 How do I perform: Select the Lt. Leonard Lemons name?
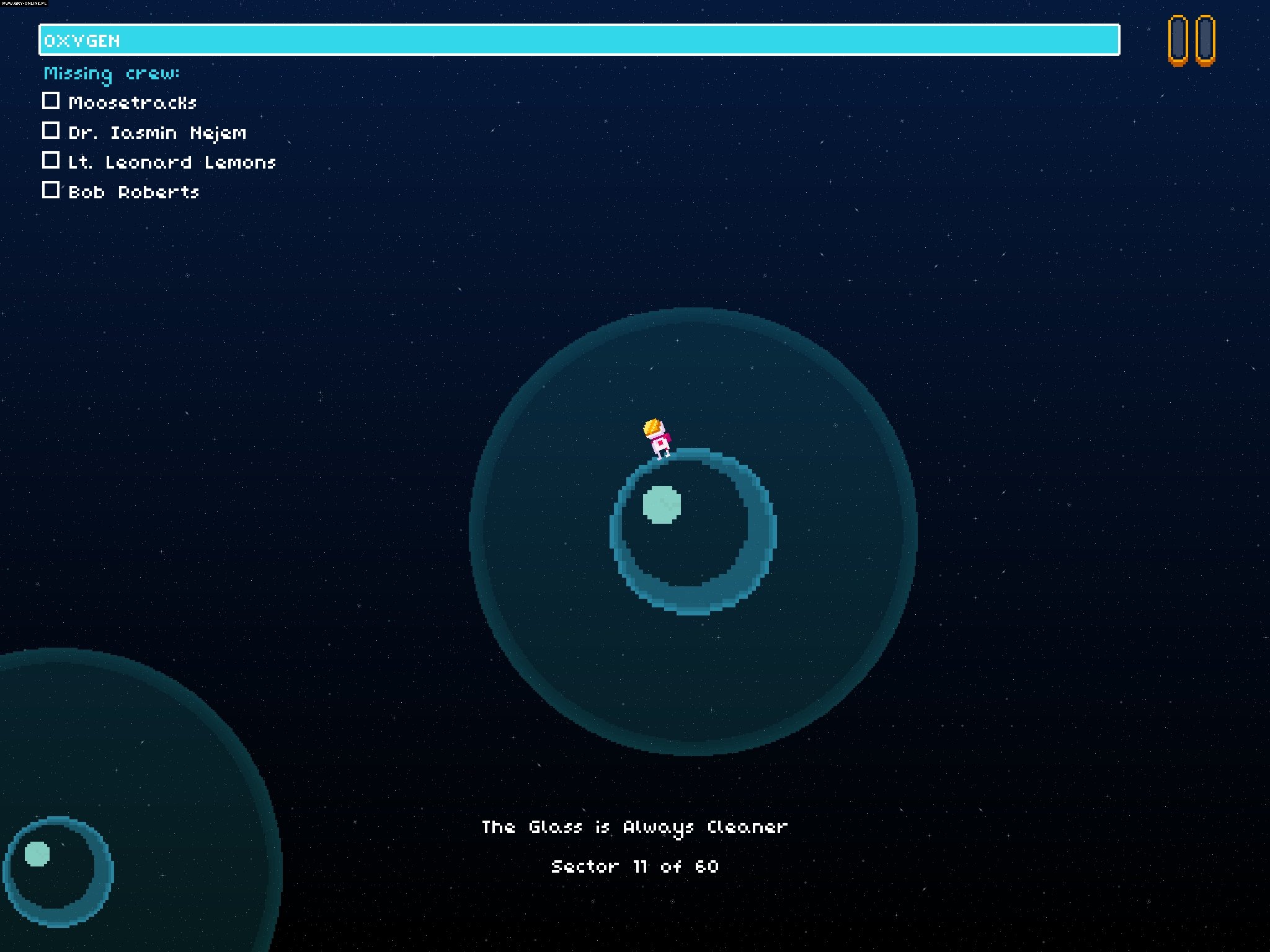pos(172,162)
